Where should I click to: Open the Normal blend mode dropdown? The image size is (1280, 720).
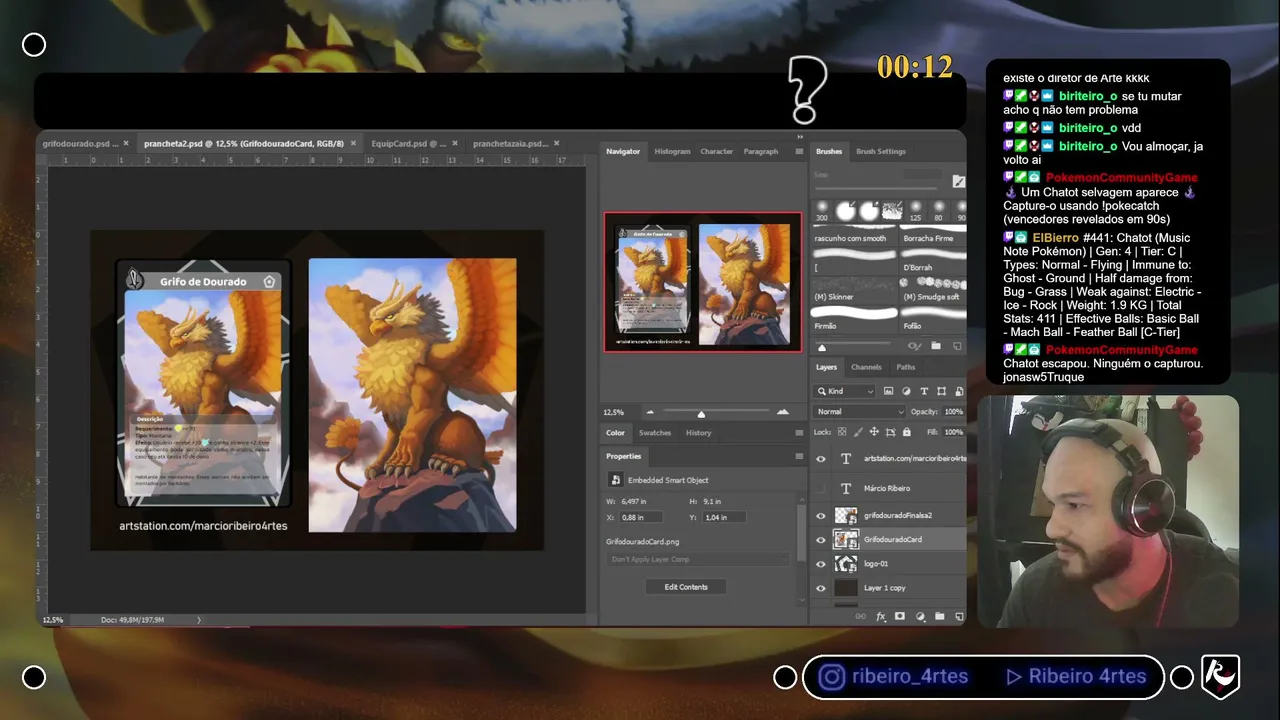tap(860, 412)
